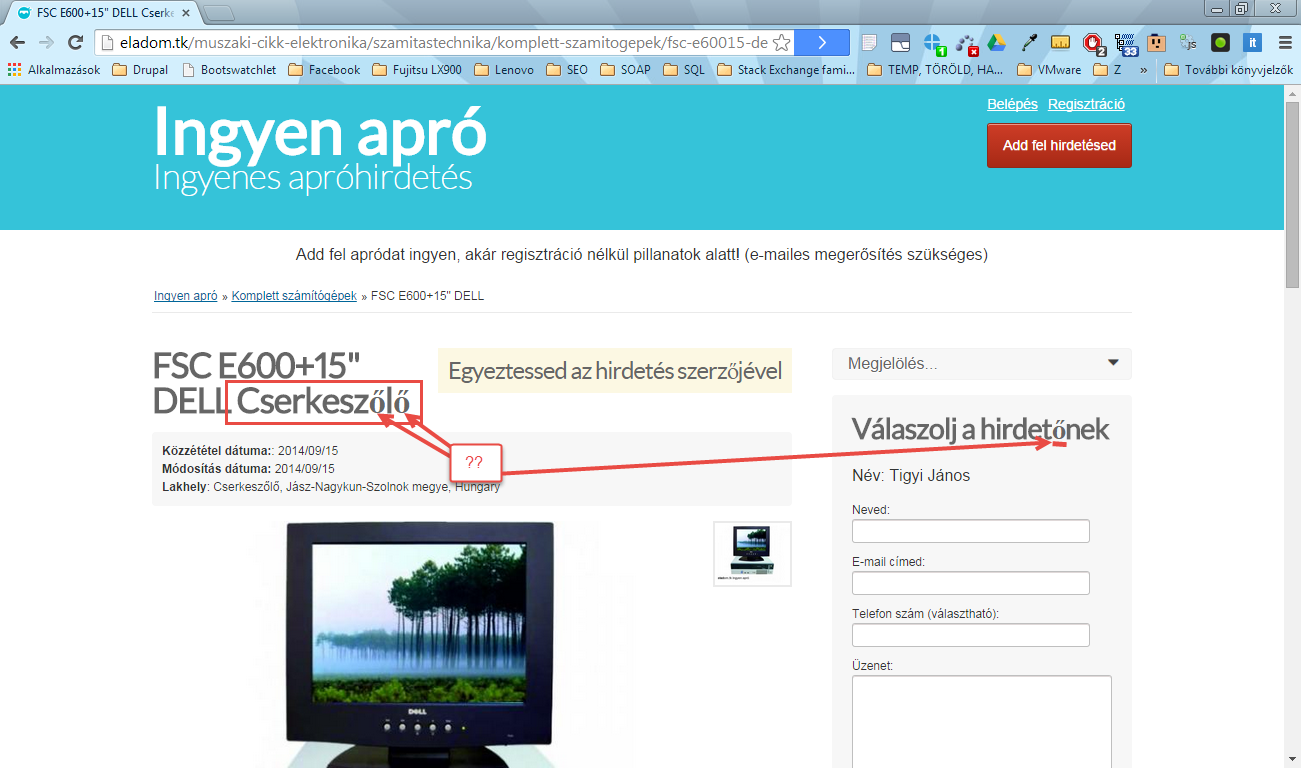Click the 'Lakhely' location line
The image size is (1301, 768).
[x=331, y=486]
